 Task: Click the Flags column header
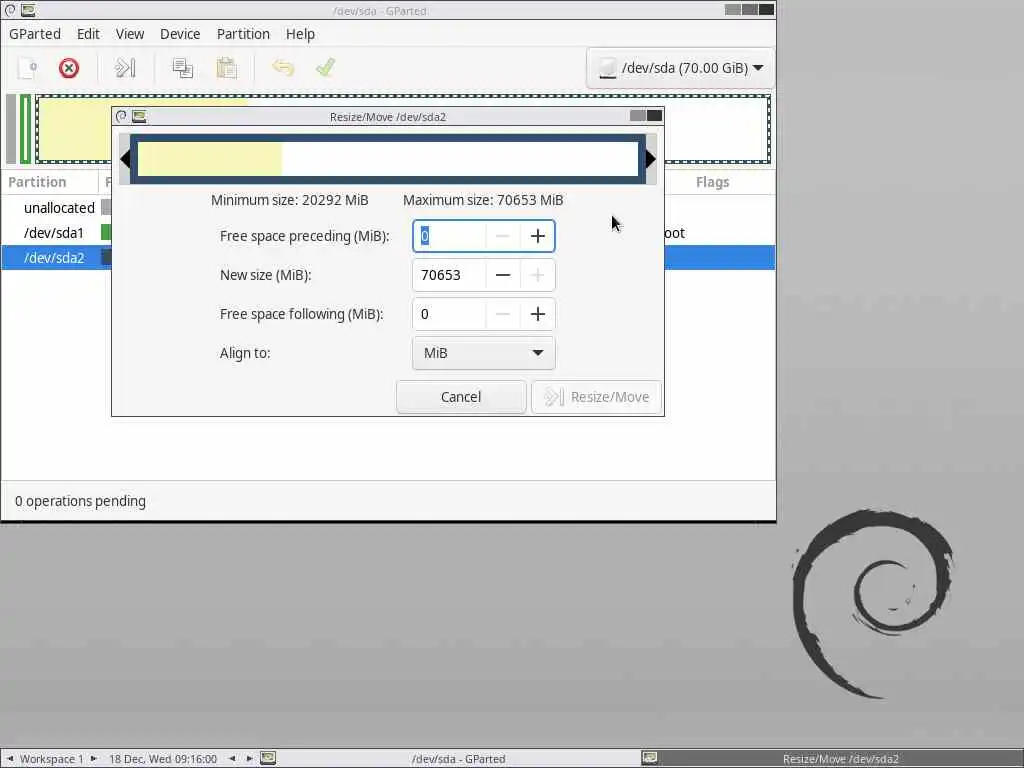(x=712, y=182)
